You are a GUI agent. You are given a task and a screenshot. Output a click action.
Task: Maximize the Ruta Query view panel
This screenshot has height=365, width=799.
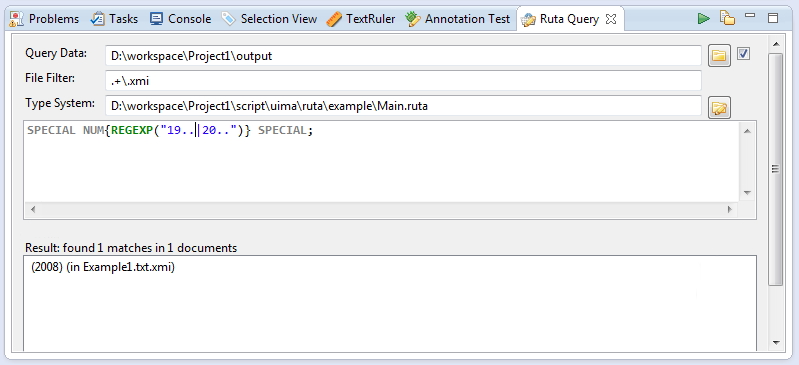(773, 18)
